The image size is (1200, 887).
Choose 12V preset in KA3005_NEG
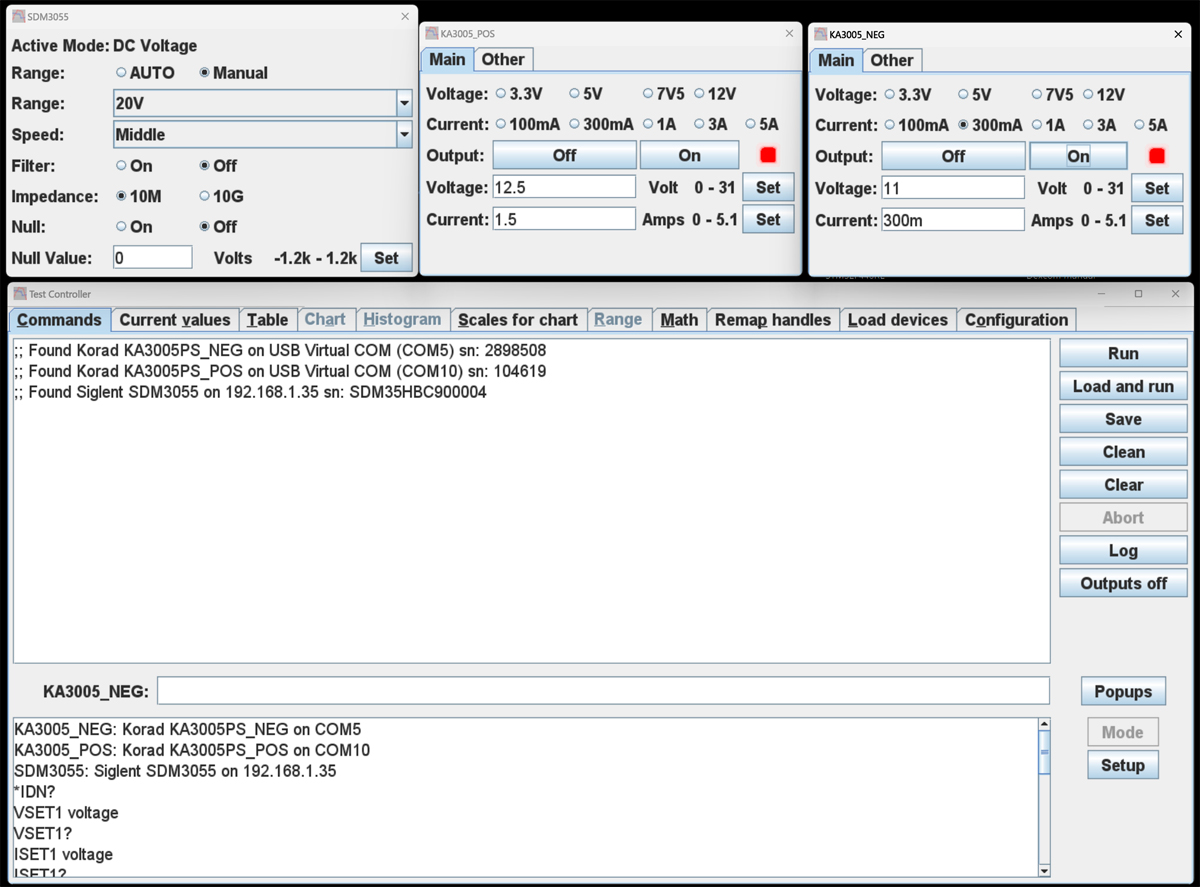pyautogui.click(x=1104, y=95)
